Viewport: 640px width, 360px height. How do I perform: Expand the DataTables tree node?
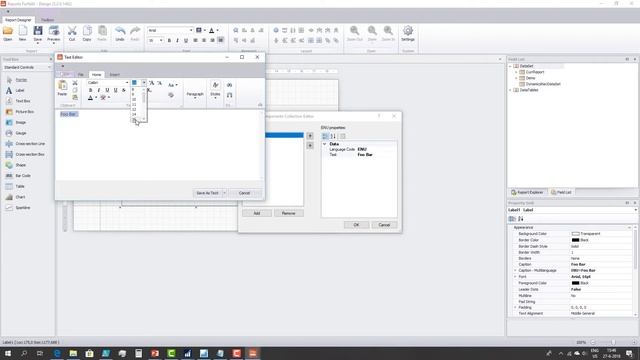510,90
